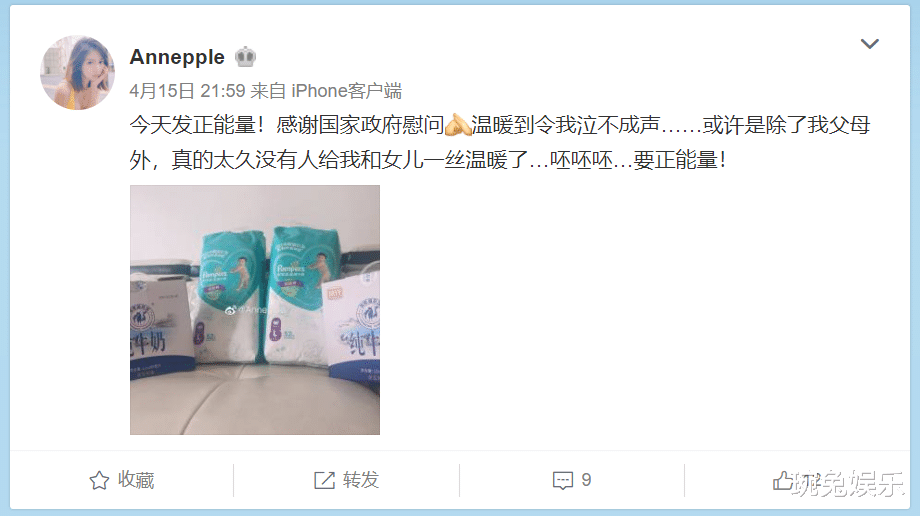The image size is (920, 516).
Task: Click the star favorite icon
Action: (99, 480)
